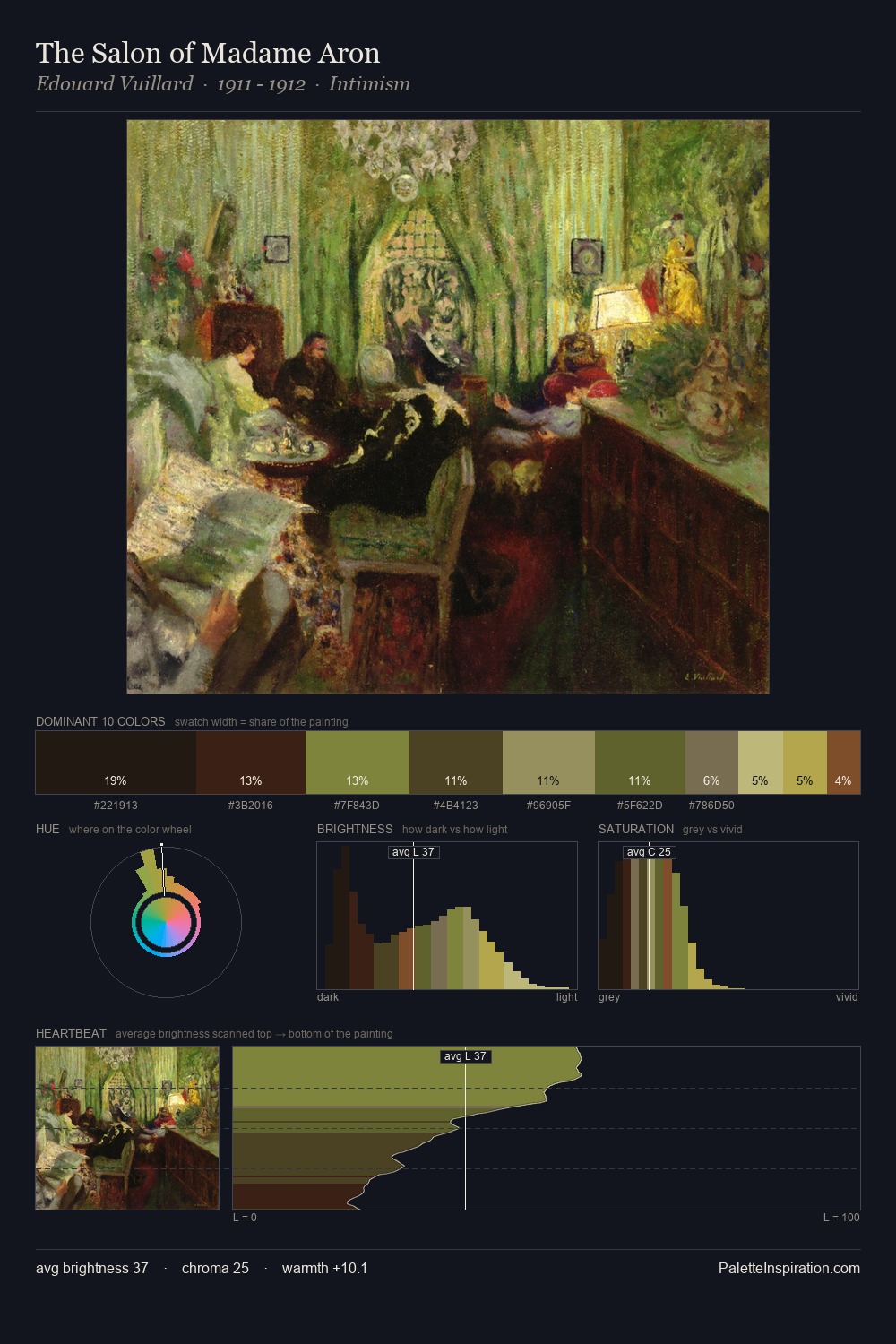Image resolution: width=896 pixels, height=1344 pixels.
Task: Click the 'light' axis label
Action: [x=566, y=996]
